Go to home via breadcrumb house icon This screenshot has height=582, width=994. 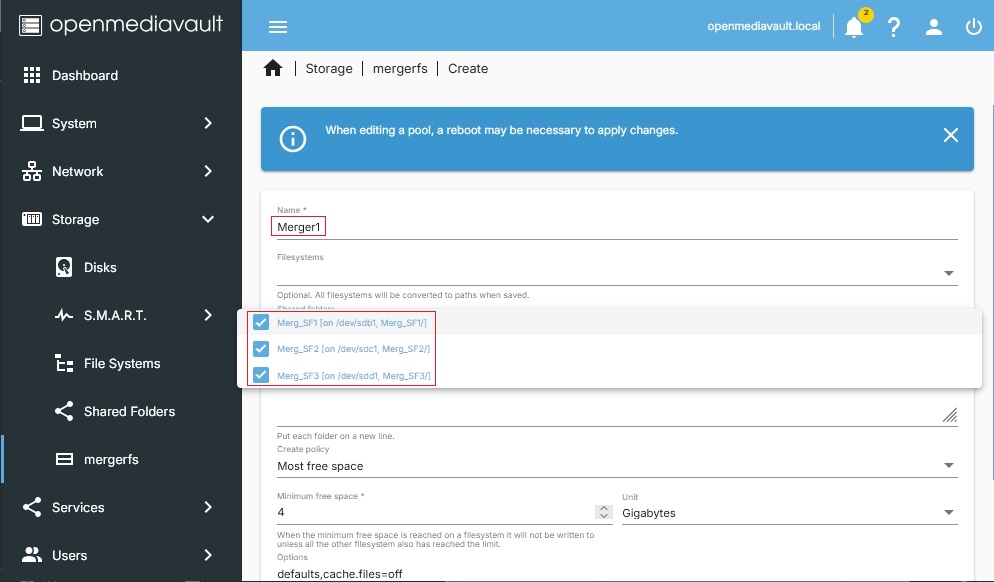tap(273, 68)
